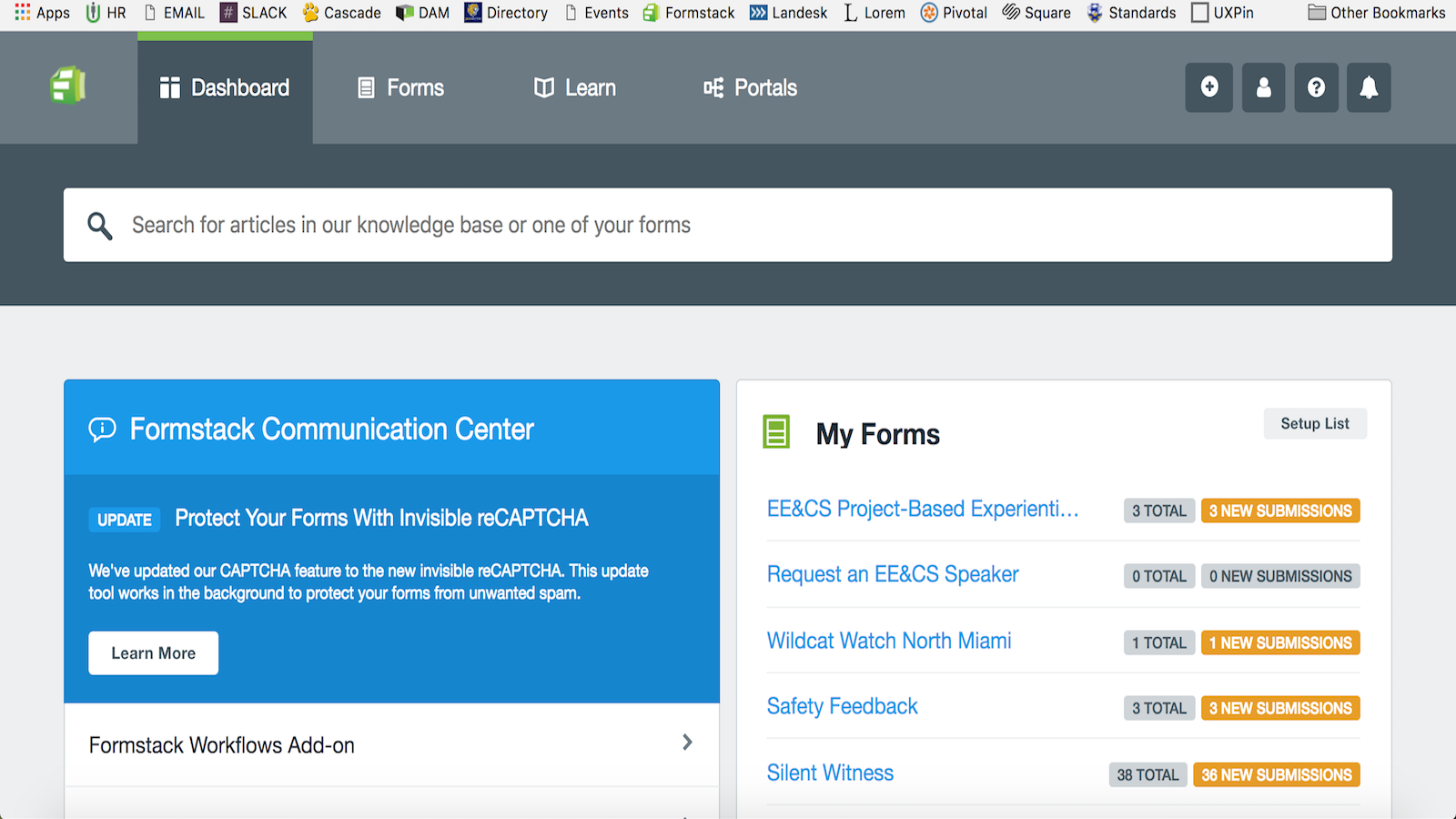
Task: Open Wildcat Watch North Miami form
Action: click(889, 641)
